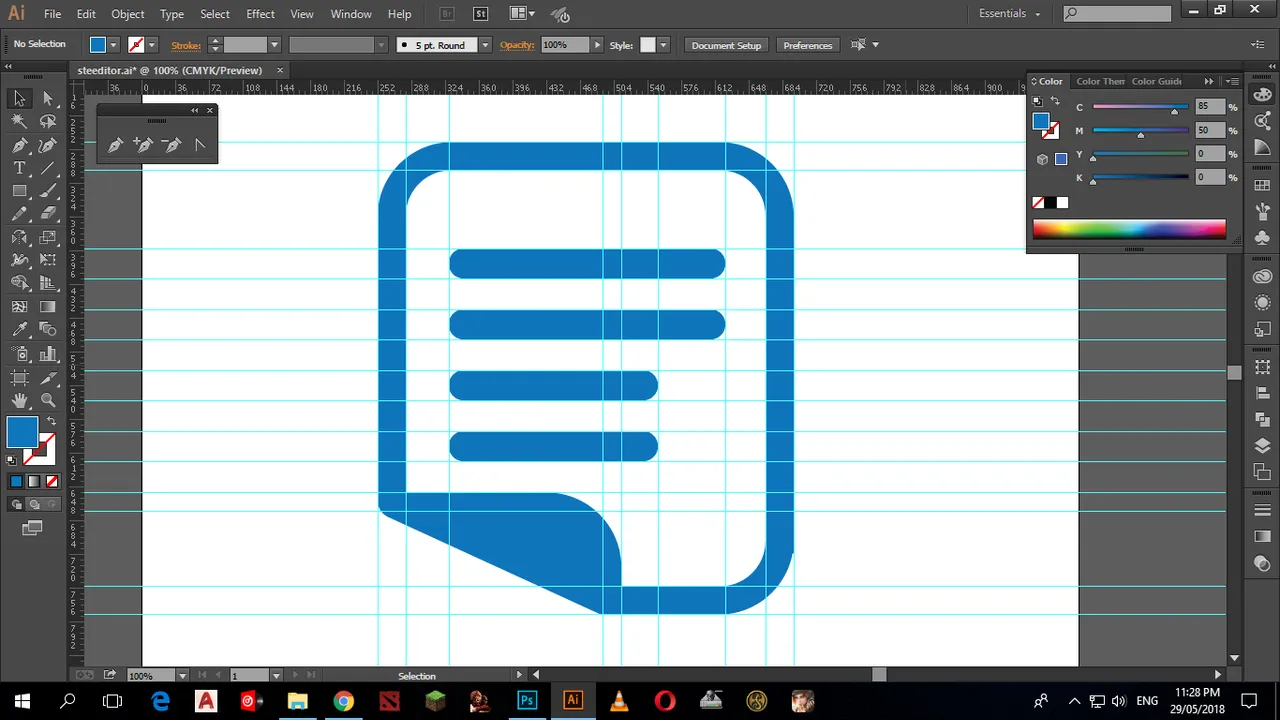Reset default fill and stroke in toolbar
The height and width of the screenshot is (720, 1280).
(x=12, y=460)
